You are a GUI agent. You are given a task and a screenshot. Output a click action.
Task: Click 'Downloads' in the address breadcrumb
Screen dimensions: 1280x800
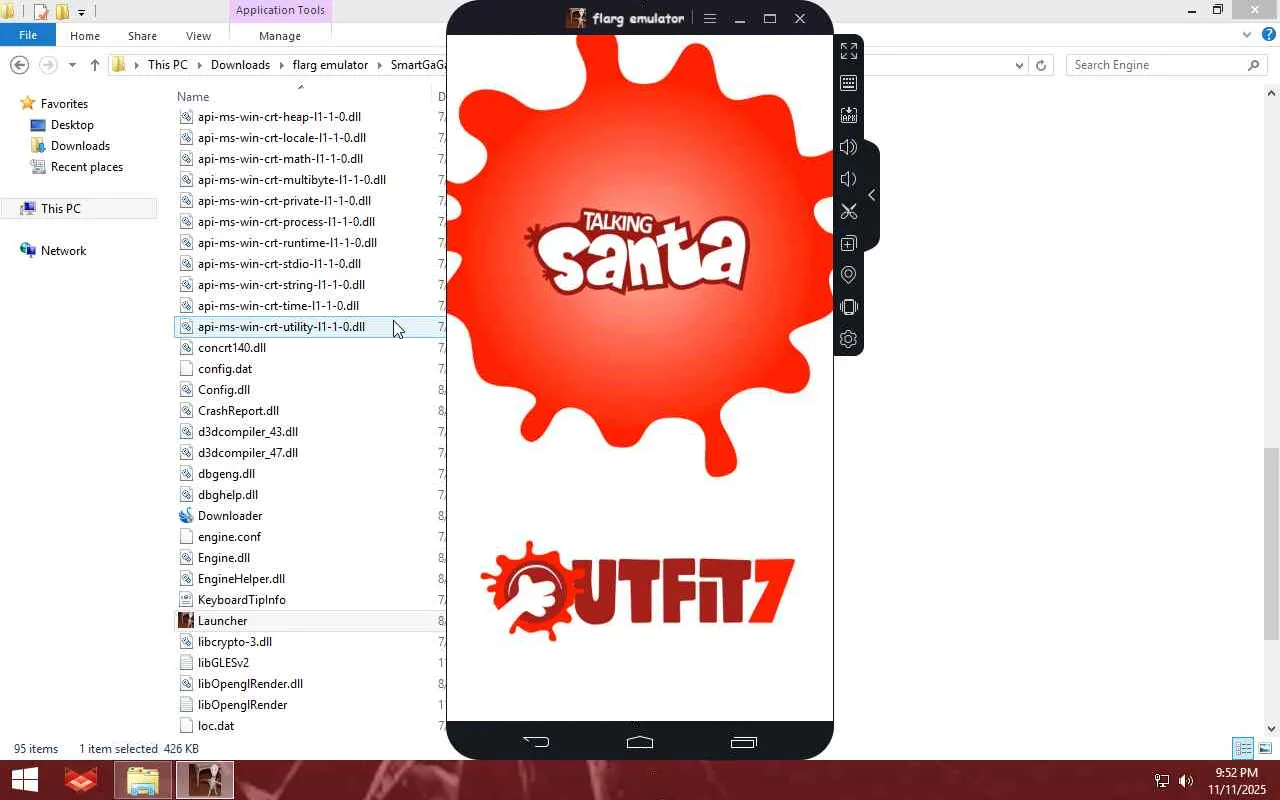tap(240, 65)
